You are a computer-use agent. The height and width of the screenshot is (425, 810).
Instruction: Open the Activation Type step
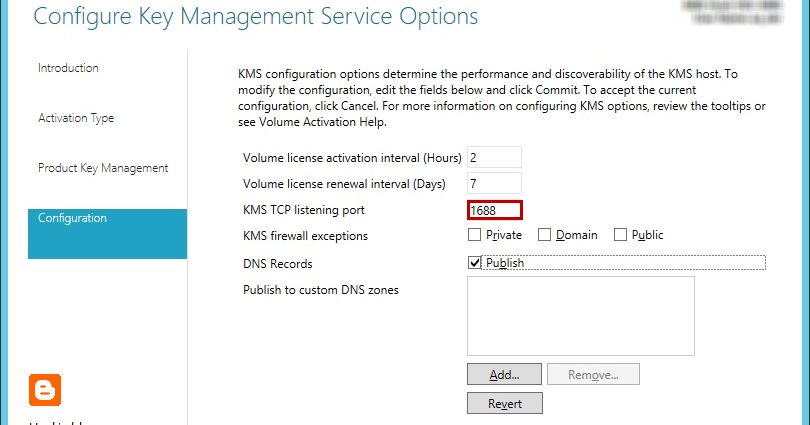click(x=76, y=118)
